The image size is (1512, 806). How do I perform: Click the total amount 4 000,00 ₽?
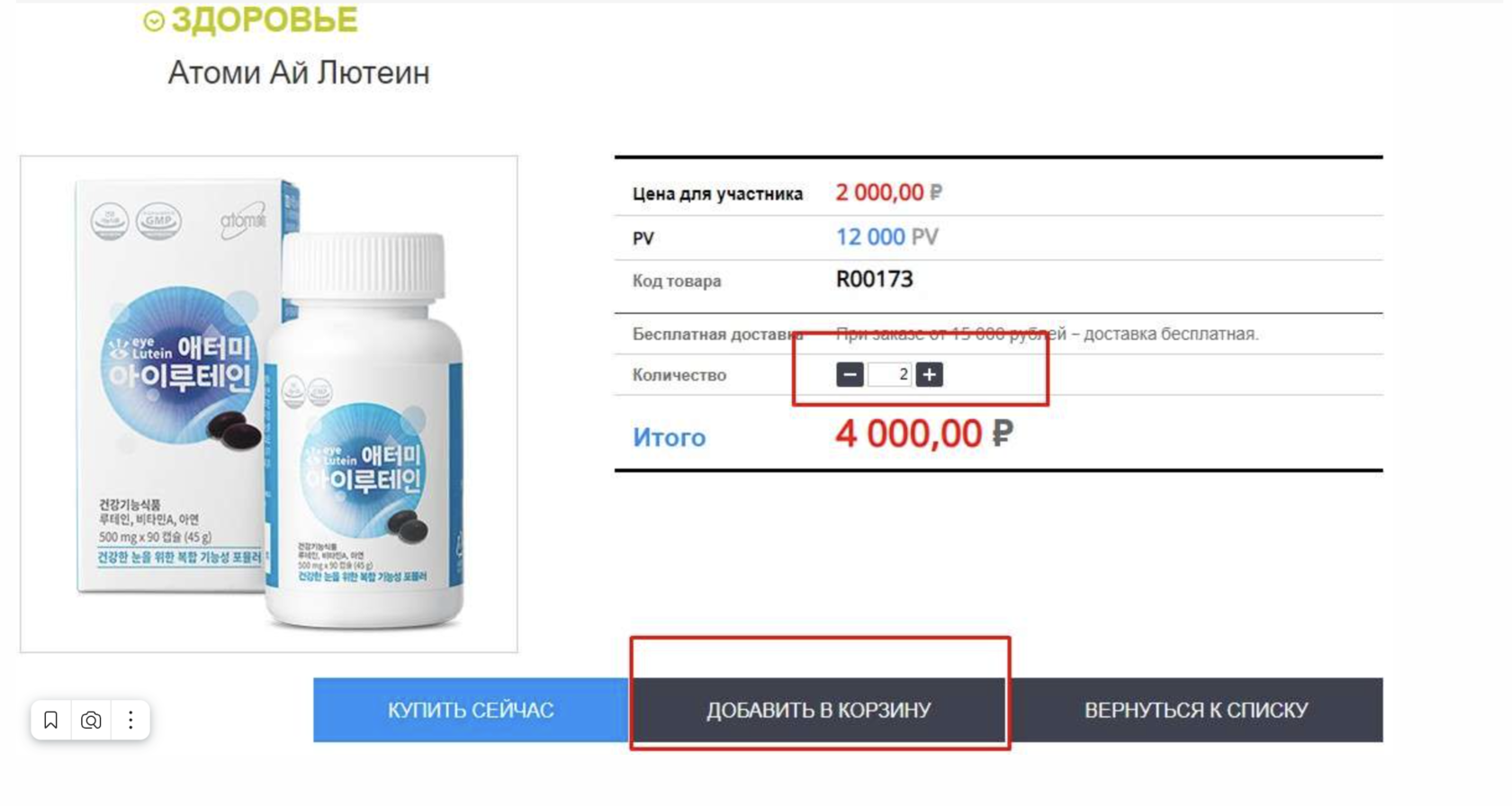pos(923,434)
